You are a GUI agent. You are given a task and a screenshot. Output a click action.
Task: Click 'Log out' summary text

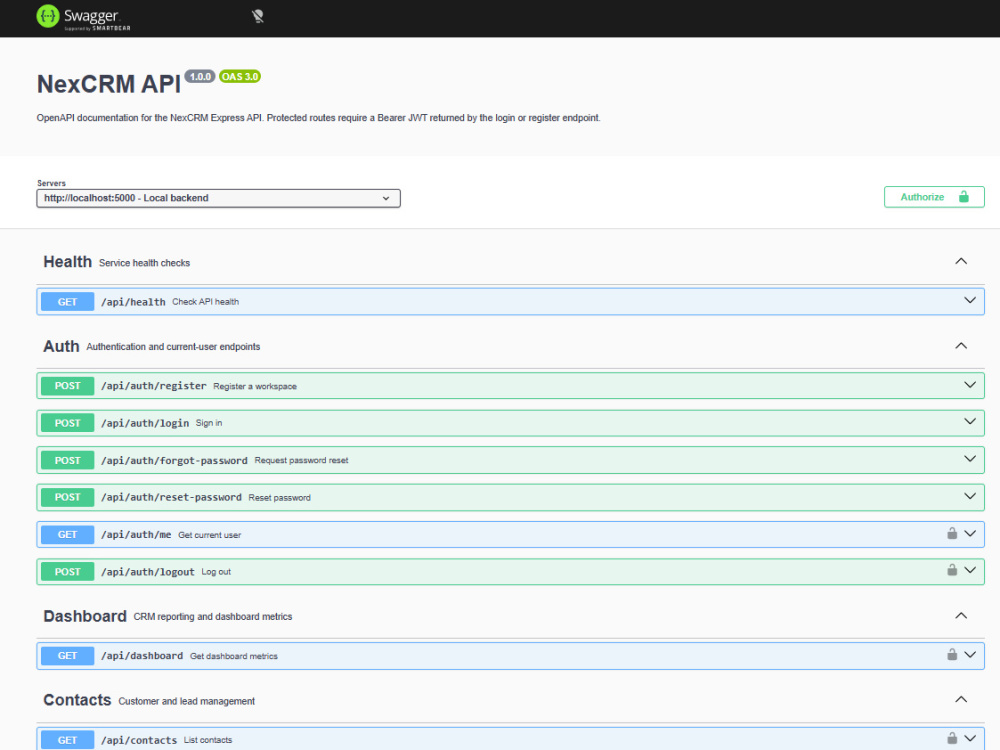point(216,572)
